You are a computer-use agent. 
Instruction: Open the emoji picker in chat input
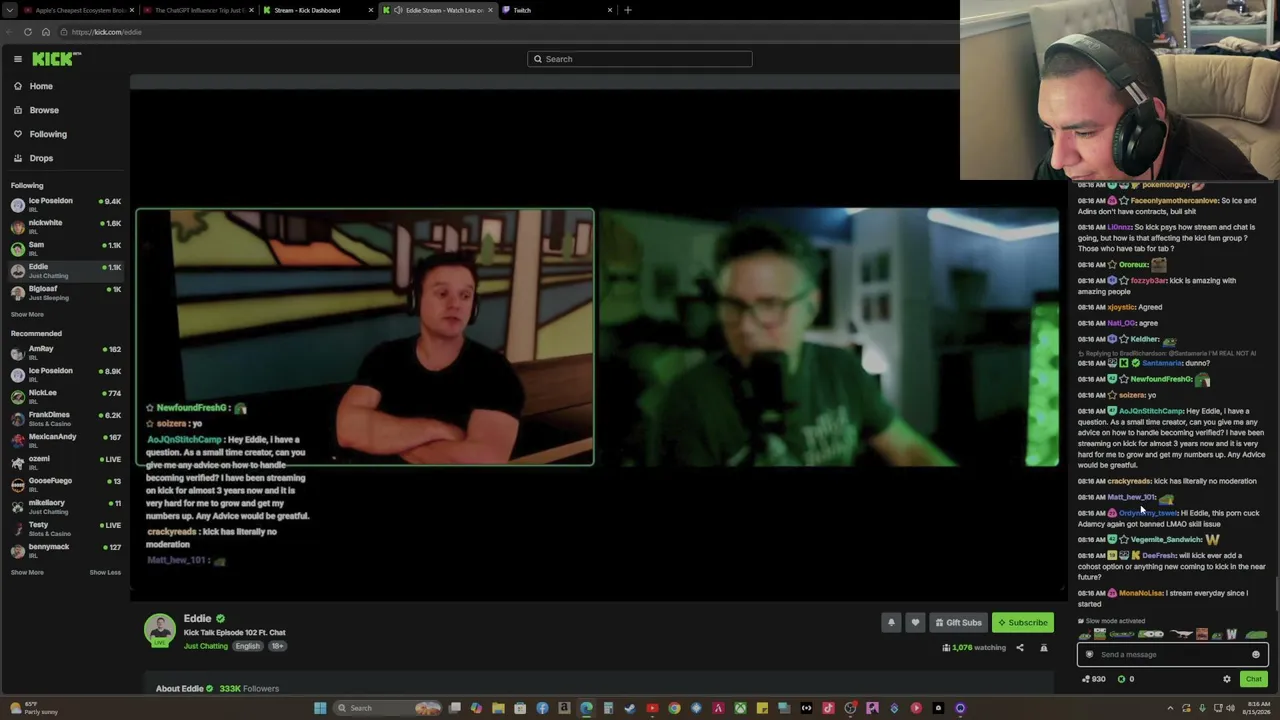point(1256,655)
